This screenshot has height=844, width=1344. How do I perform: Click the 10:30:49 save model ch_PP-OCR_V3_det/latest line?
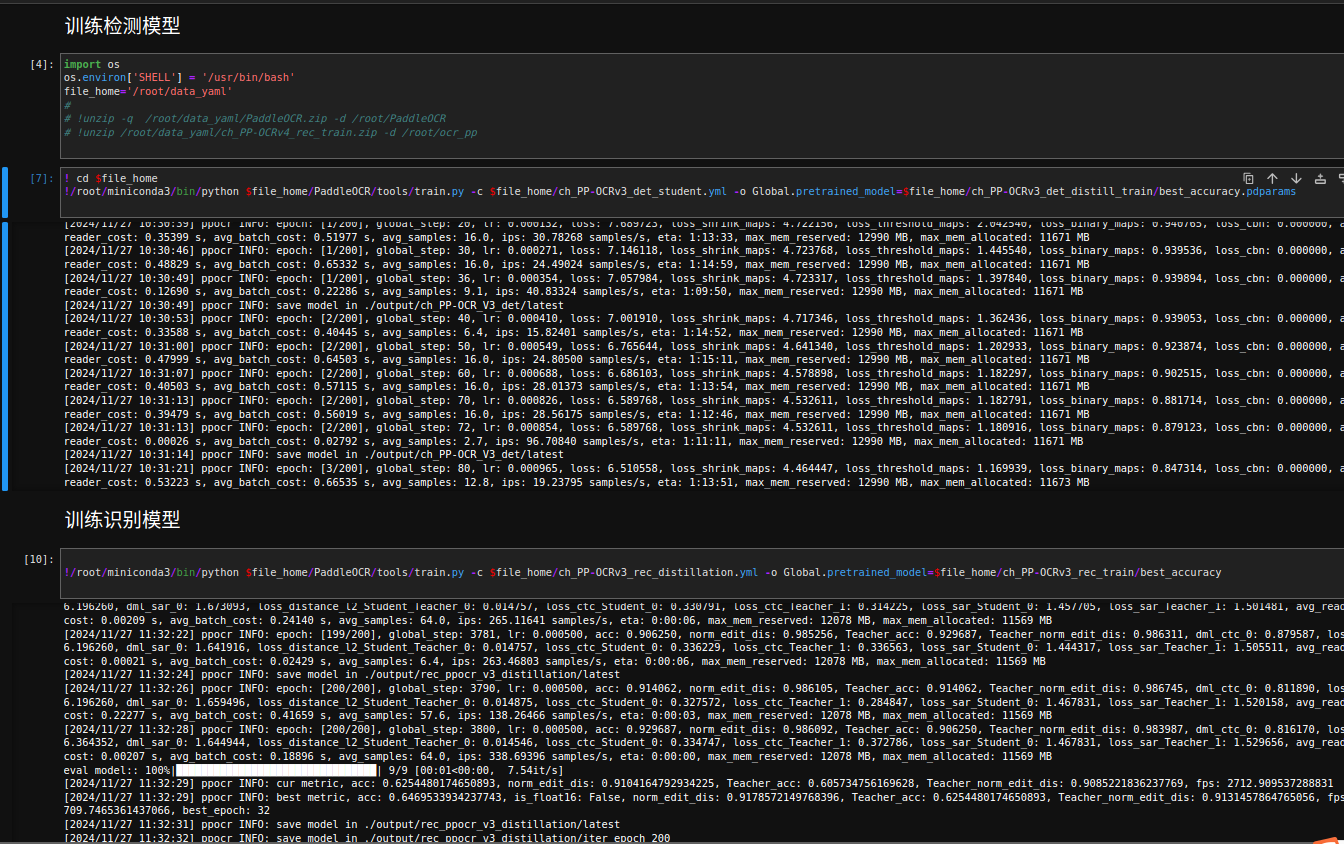point(313,305)
